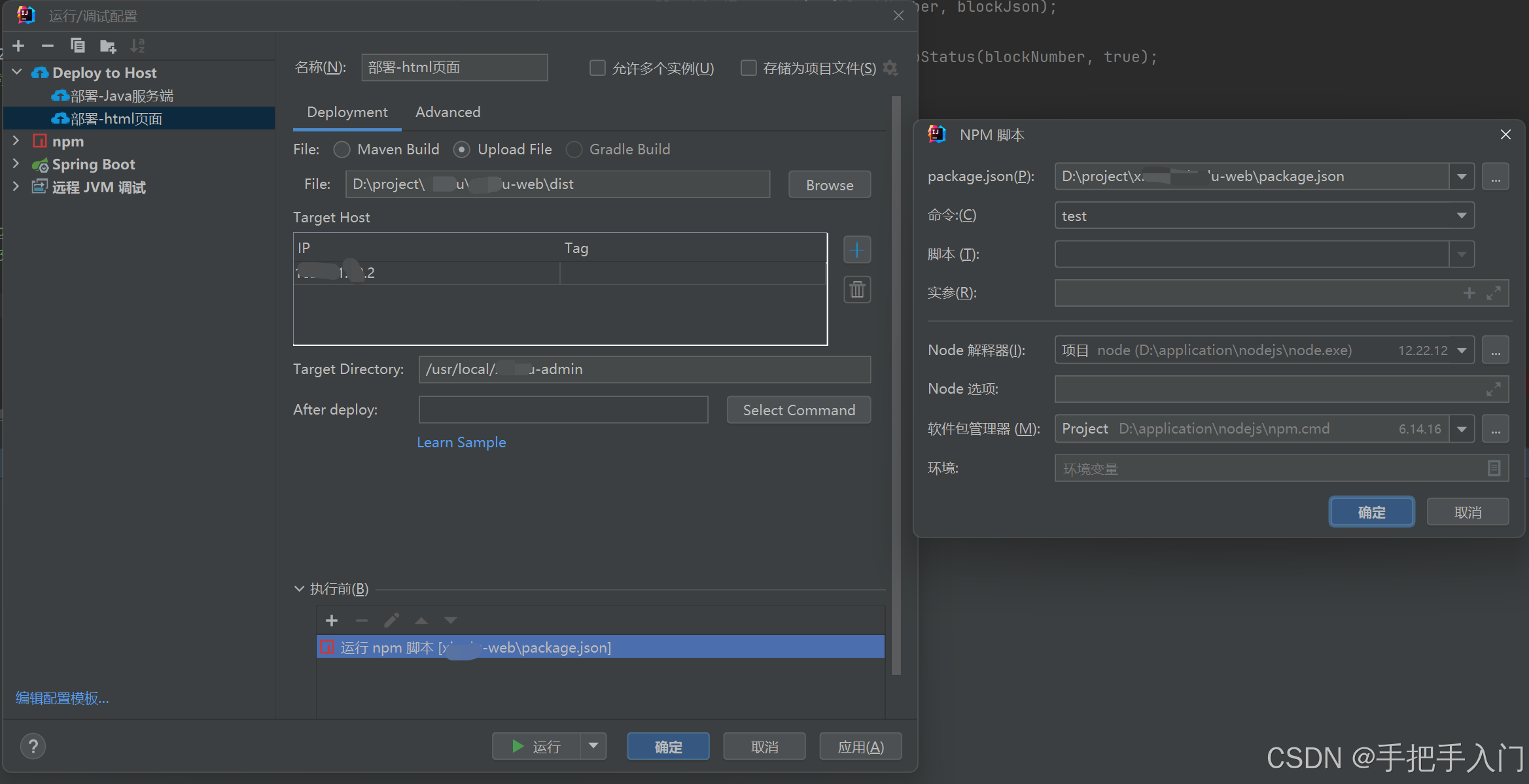Add a new run configuration with the plus icon

(x=18, y=46)
